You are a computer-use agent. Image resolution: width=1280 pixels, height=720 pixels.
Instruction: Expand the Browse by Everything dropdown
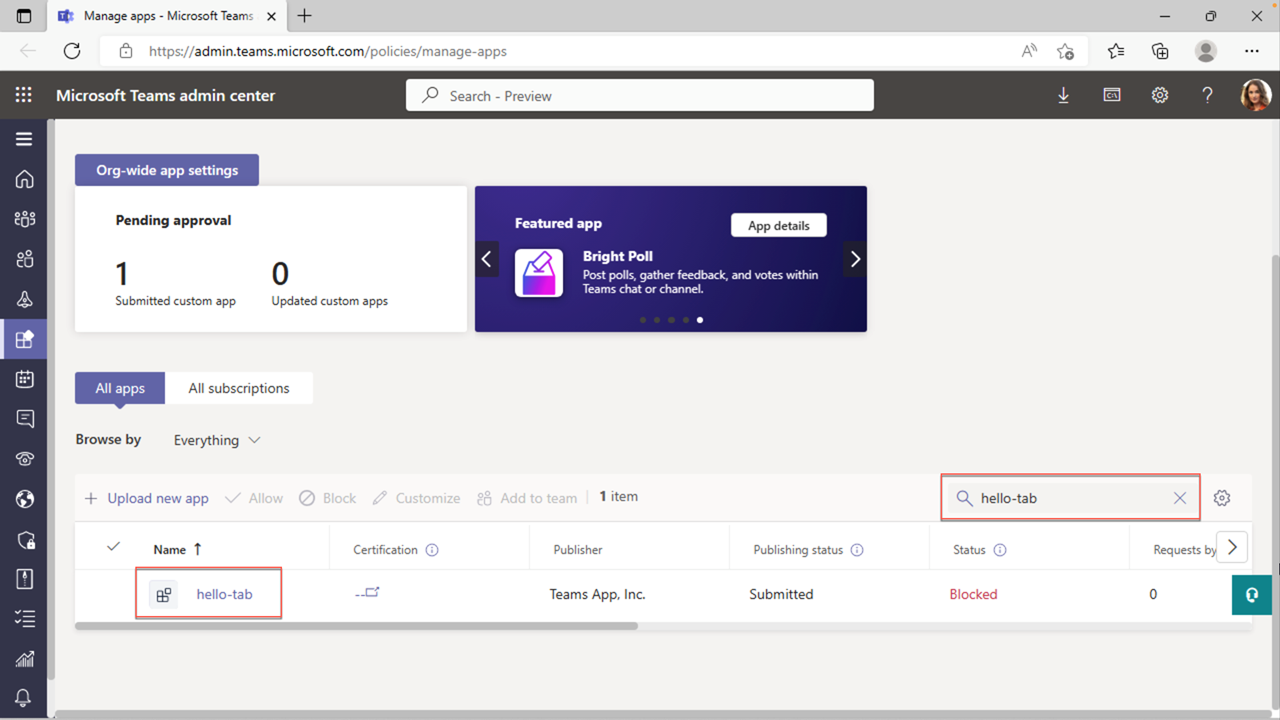(217, 440)
